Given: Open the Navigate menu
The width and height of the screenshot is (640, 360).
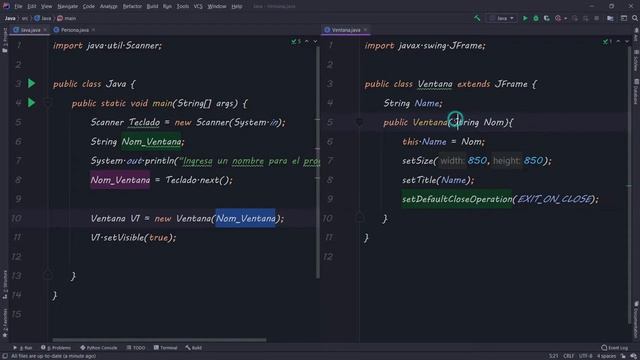Looking at the screenshot, I should 67,6.
